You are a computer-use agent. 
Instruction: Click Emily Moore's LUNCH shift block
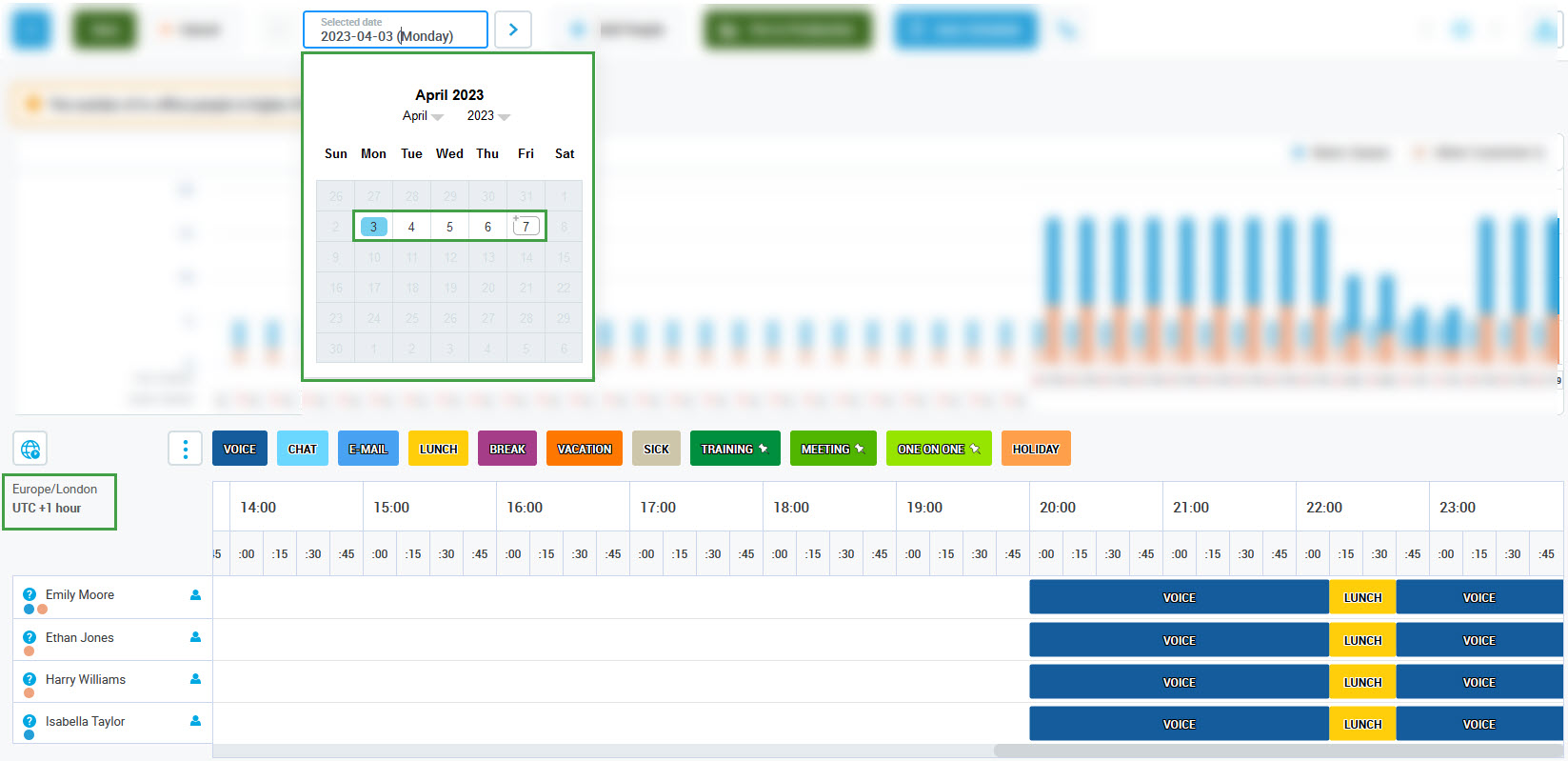[1362, 597]
